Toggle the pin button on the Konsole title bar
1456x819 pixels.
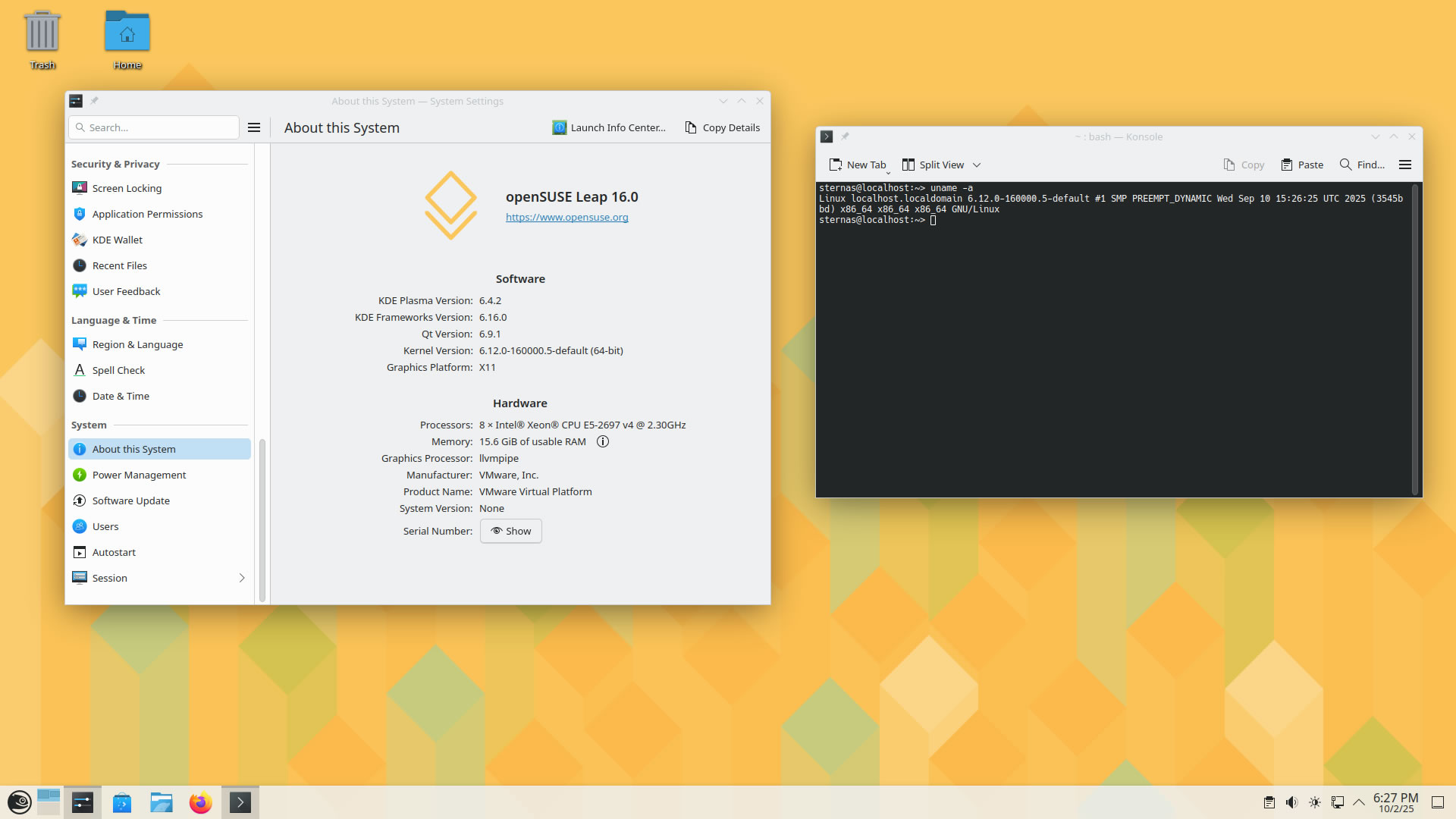tap(845, 136)
